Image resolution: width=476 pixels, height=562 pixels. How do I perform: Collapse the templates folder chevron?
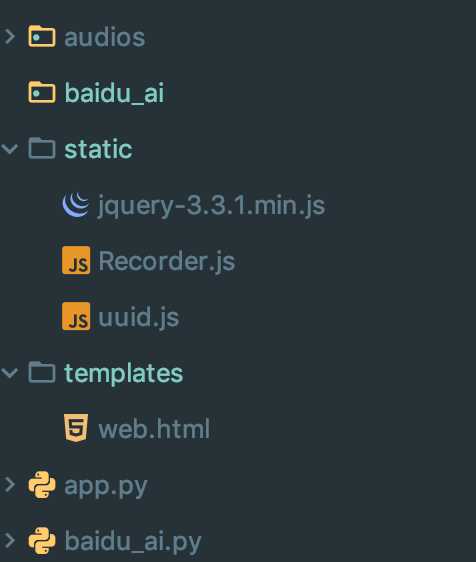9,373
